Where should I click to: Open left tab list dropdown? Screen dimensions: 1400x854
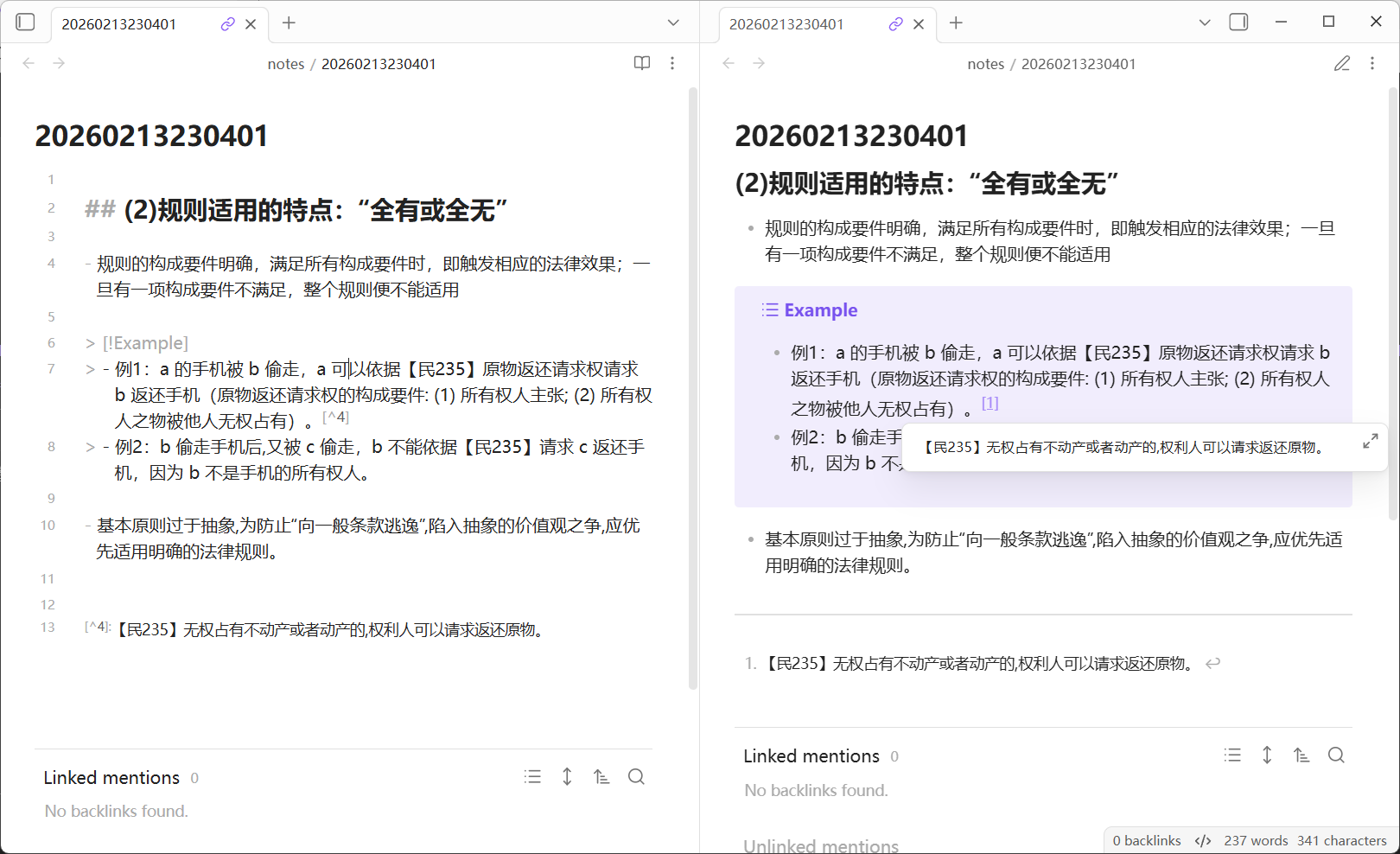(673, 23)
